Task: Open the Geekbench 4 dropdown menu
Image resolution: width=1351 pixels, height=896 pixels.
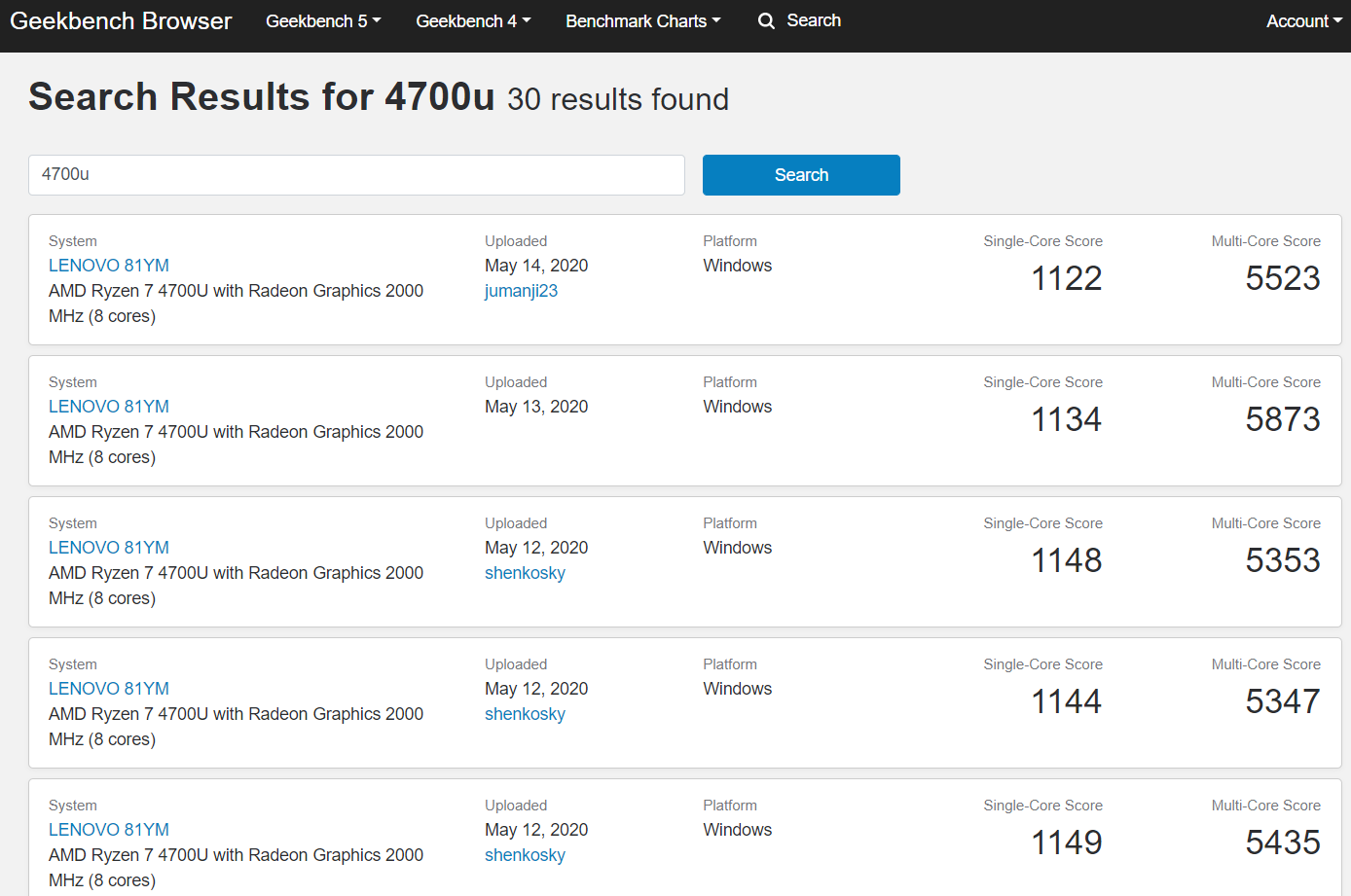Action: [x=473, y=21]
